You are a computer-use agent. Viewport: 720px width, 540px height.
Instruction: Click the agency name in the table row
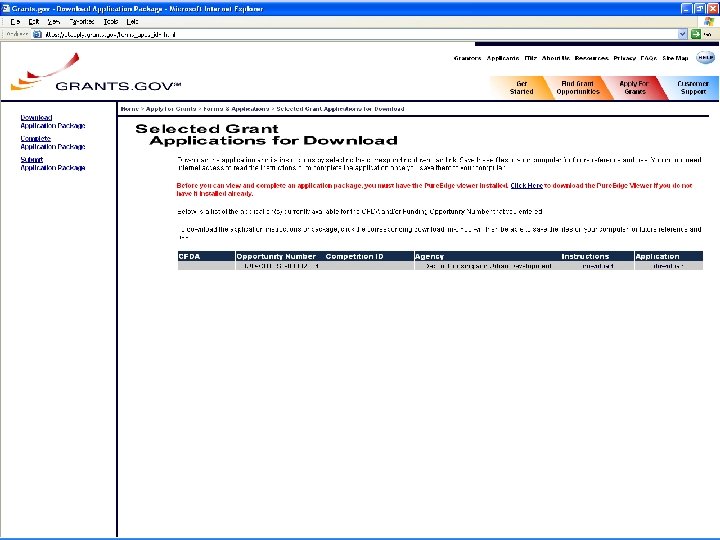489,266
